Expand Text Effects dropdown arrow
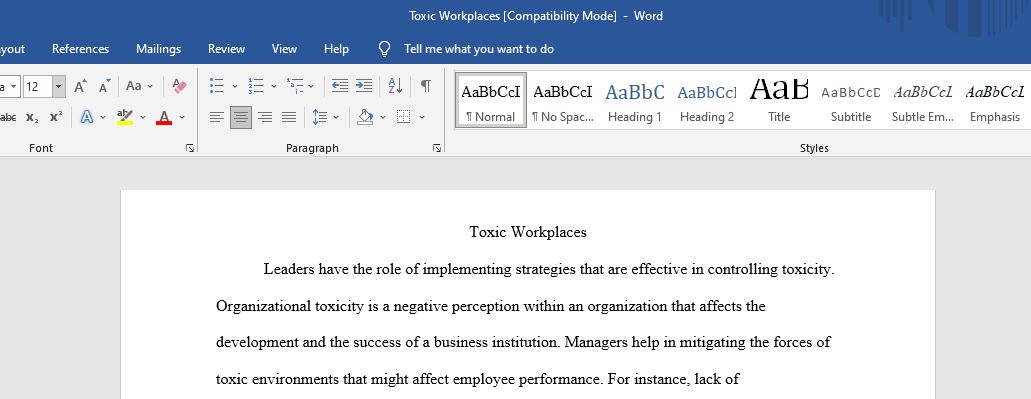Image resolution: width=1031 pixels, height=399 pixels. (103, 118)
